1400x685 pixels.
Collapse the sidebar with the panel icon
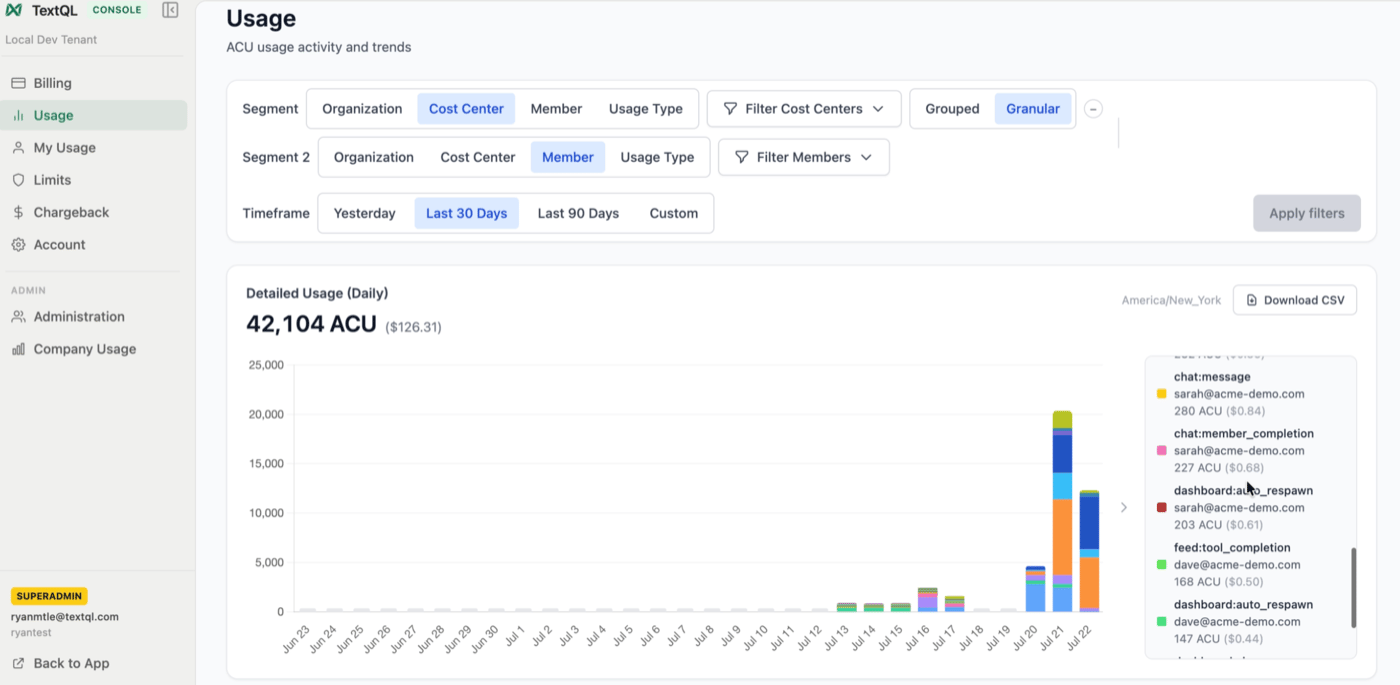[x=170, y=10]
